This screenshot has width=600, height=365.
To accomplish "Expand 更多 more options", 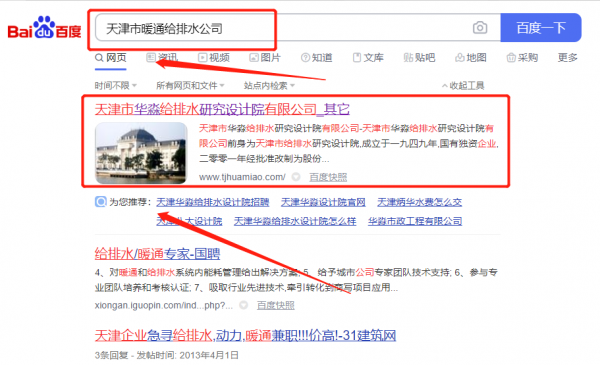I will pos(567,58).
